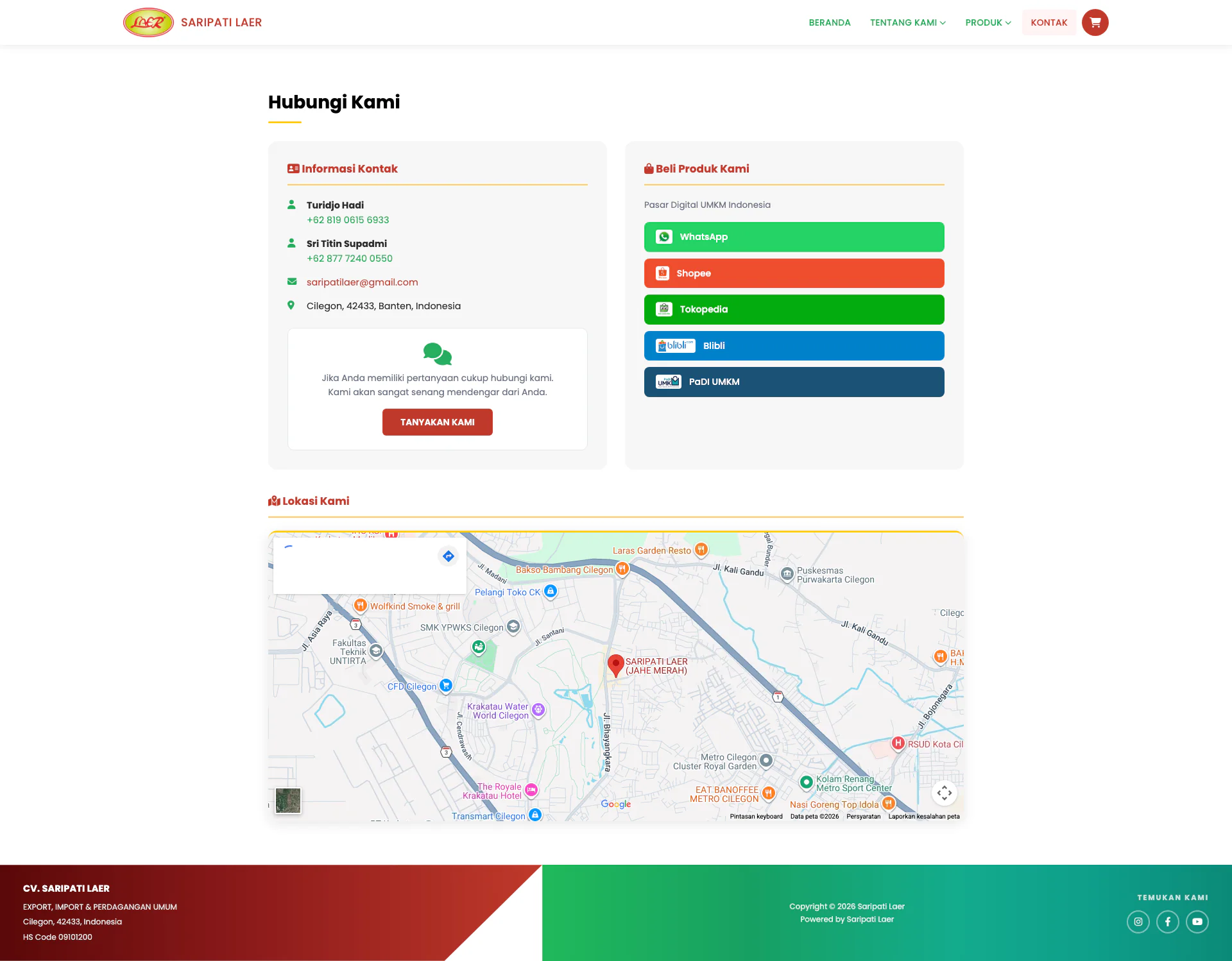The width and height of the screenshot is (1232, 961).
Task: Click the map directions icon
Action: tap(449, 556)
